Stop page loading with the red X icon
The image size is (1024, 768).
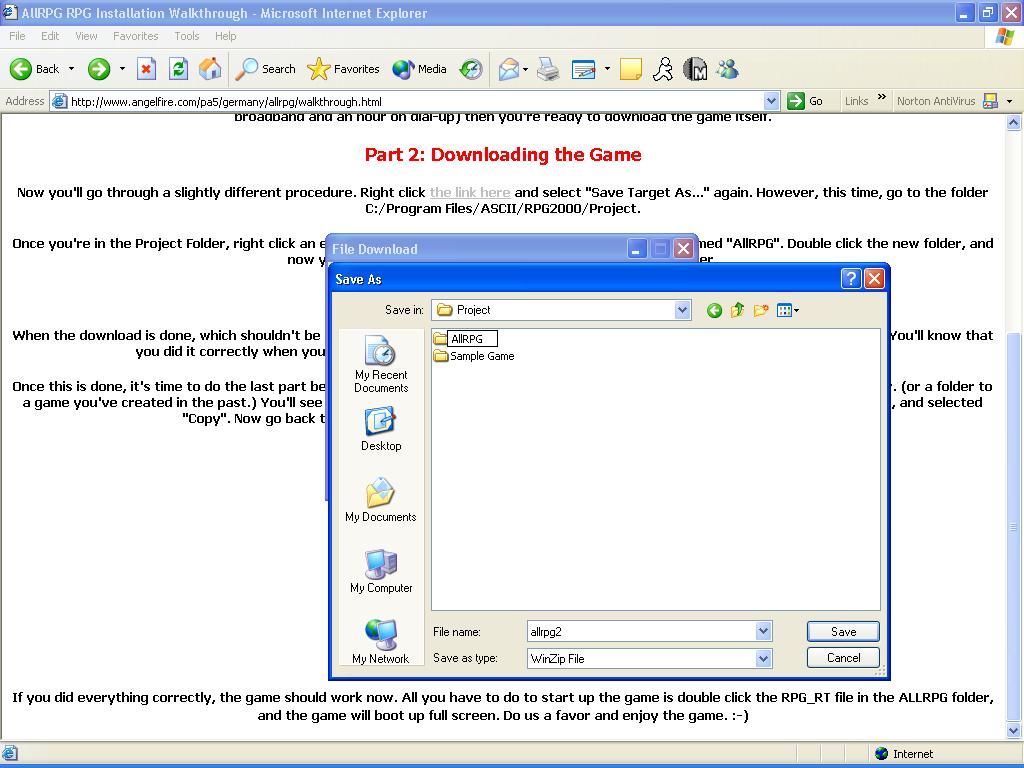(146, 69)
